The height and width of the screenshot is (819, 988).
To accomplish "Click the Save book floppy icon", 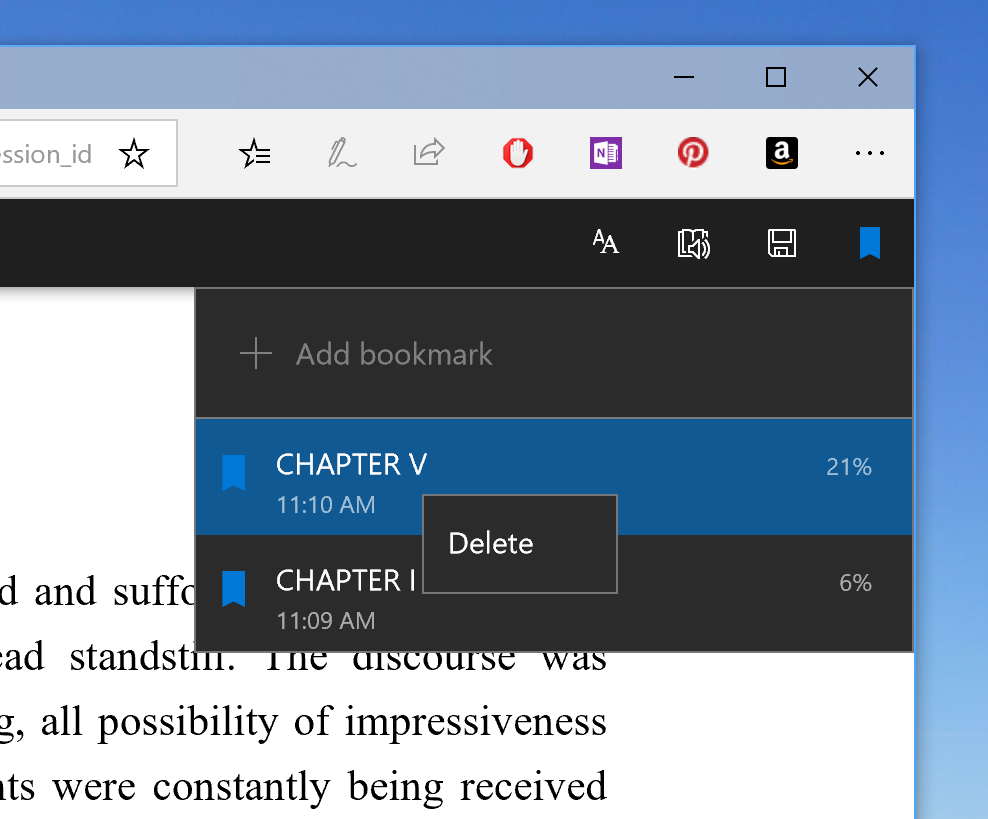I will (781, 243).
